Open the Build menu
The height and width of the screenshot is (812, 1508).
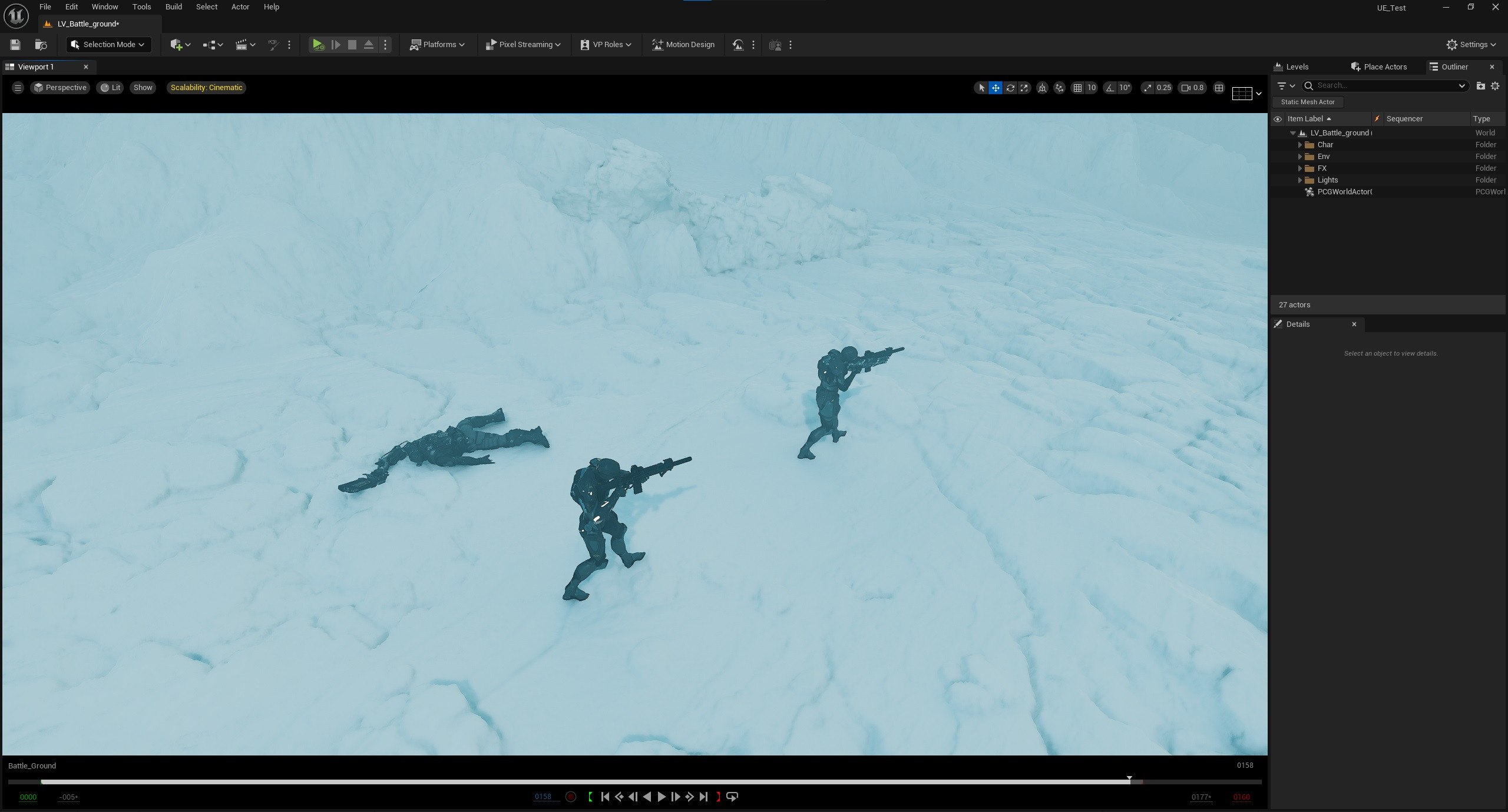click(174, 7)
